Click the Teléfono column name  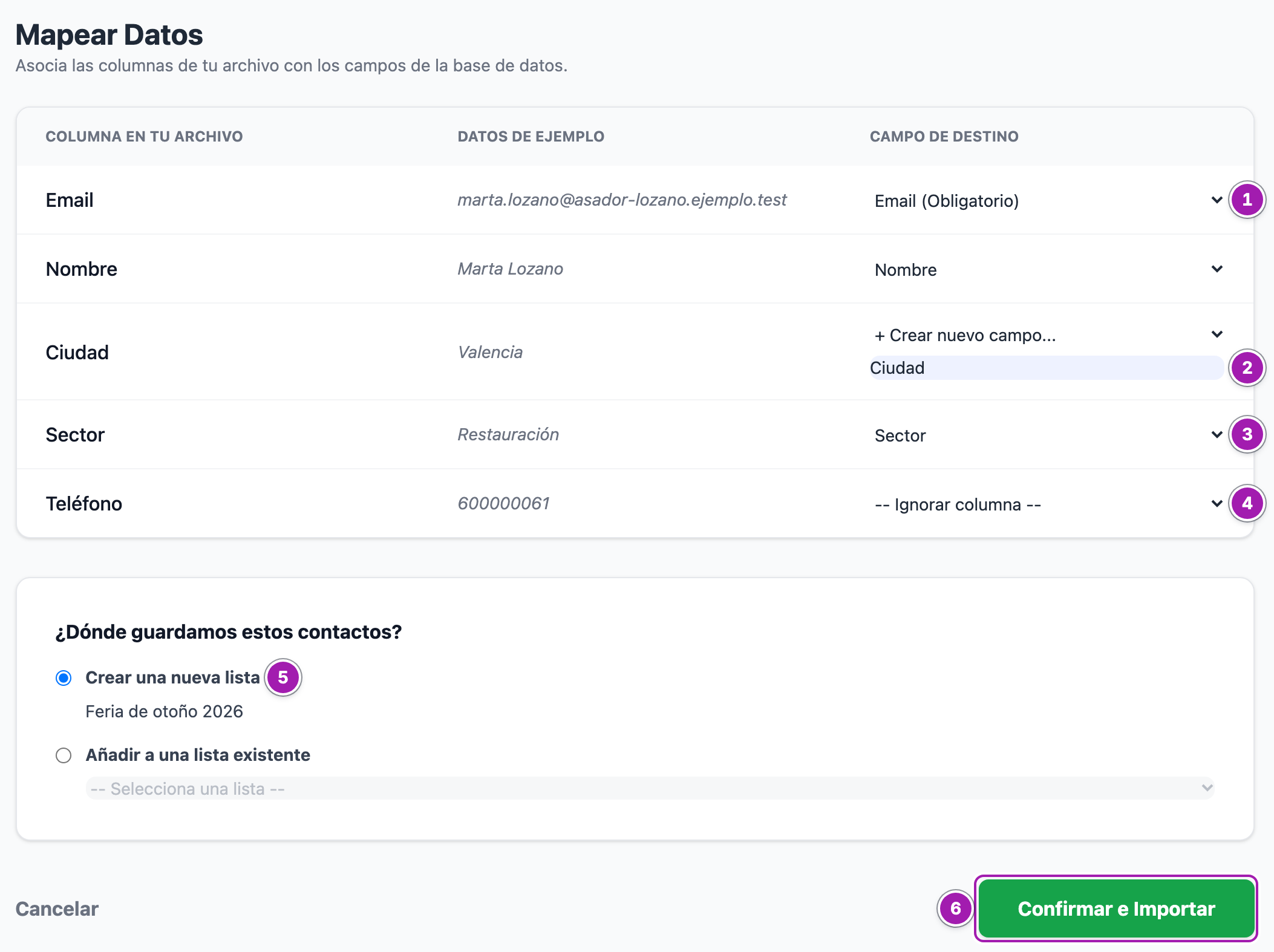pyautogui.click(x=84, y=503)
